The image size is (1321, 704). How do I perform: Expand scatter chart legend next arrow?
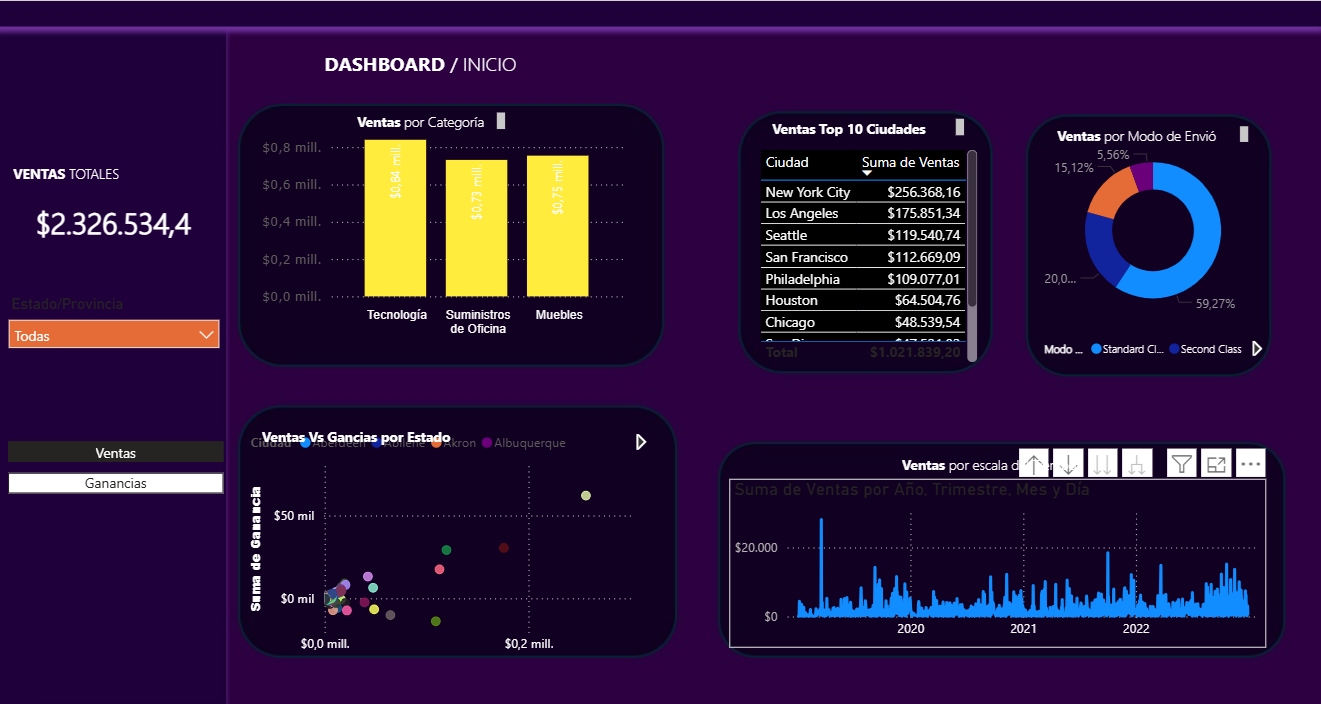(641, 442)
